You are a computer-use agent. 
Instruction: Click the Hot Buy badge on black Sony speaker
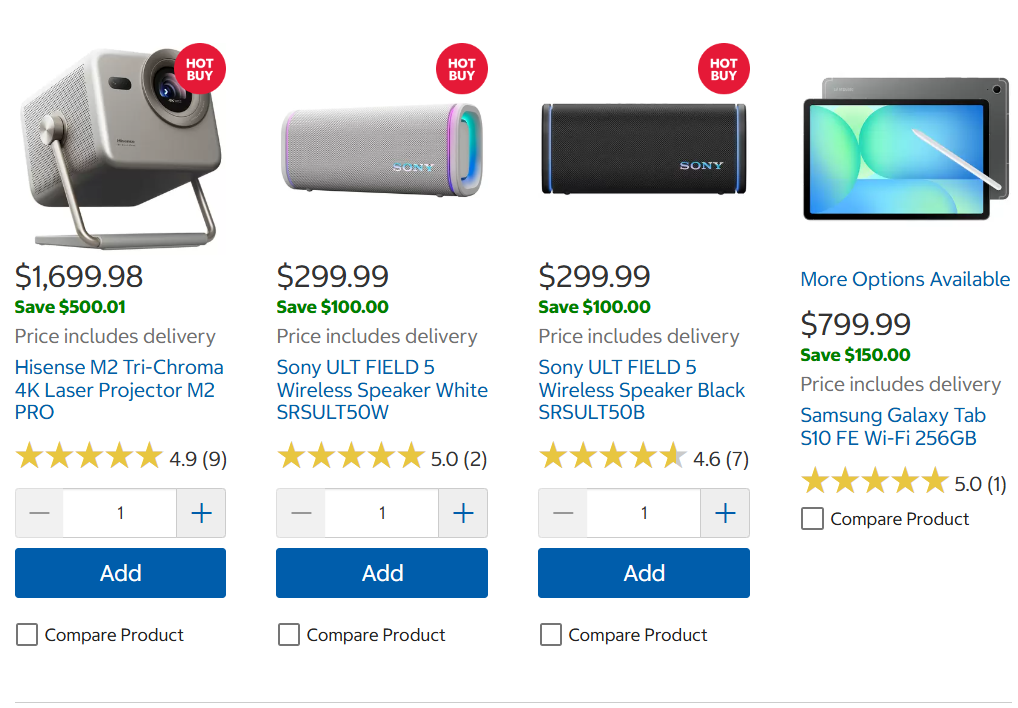724,69
